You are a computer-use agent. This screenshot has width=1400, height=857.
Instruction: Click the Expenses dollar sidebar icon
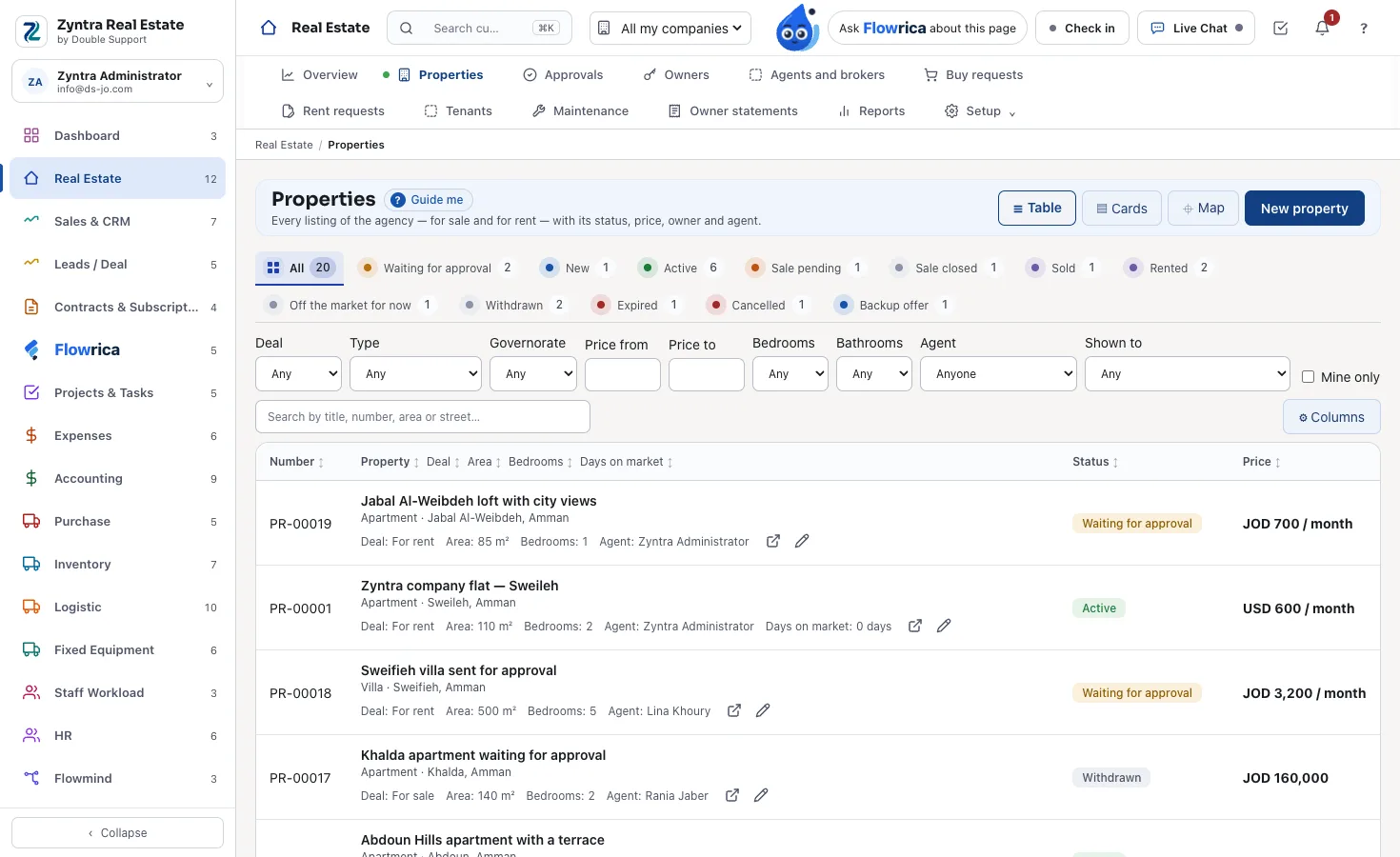pos(31,435)
